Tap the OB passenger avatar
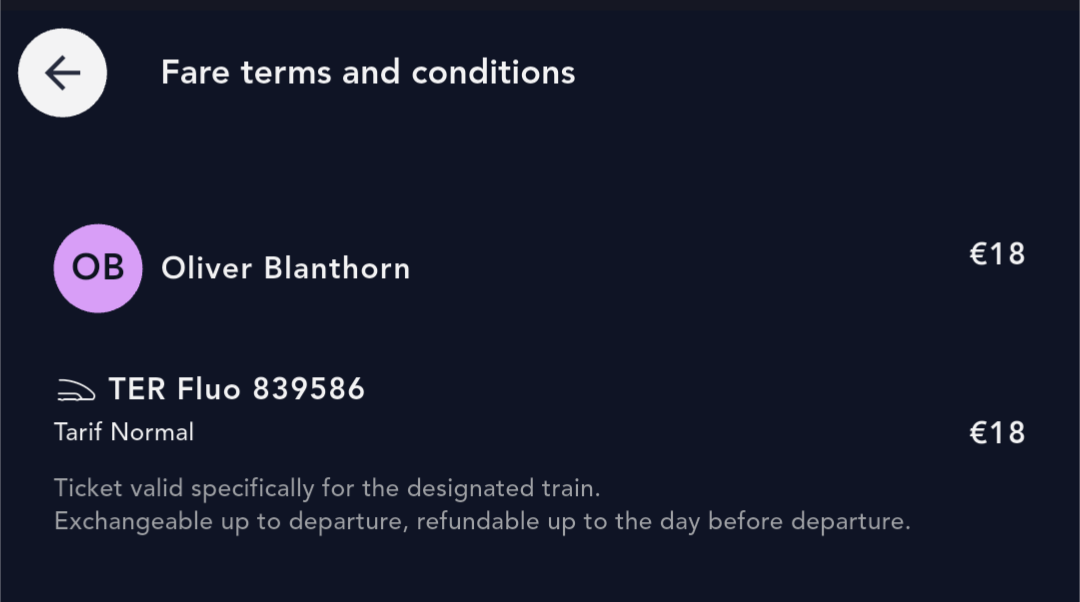 (x=98, y=268)
